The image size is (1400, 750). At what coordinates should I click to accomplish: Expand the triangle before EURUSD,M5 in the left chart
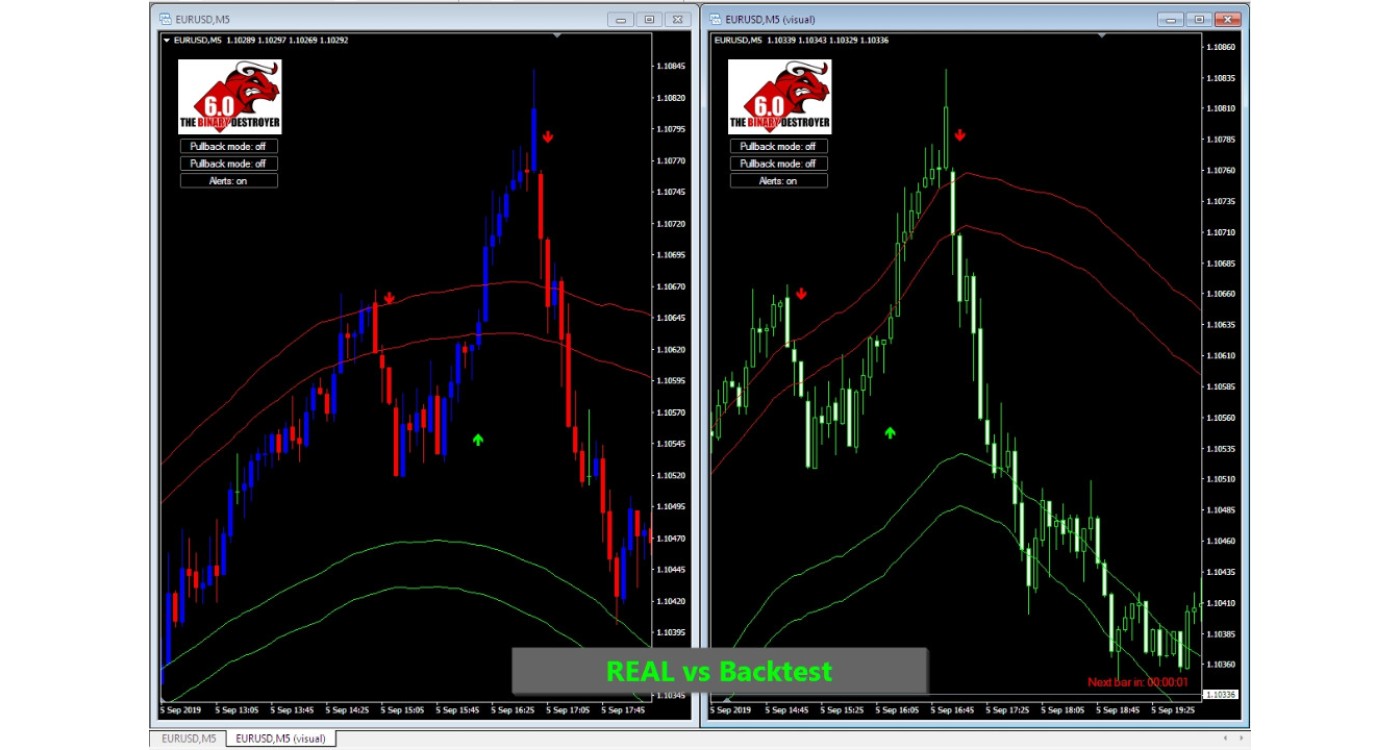(166, 40)
